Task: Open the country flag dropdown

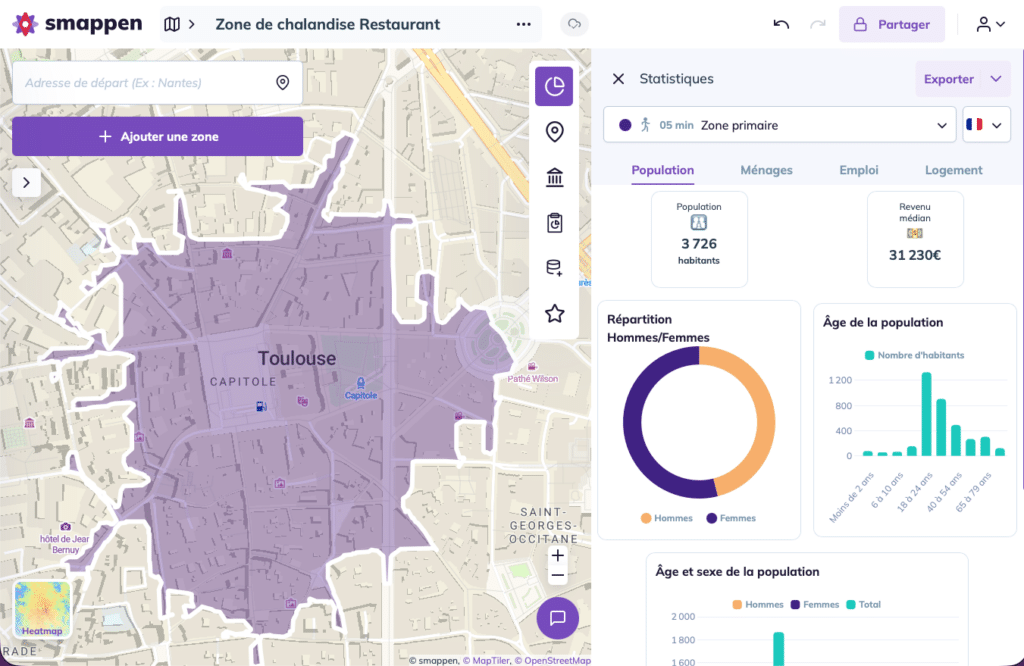Action: click(986, 125)
